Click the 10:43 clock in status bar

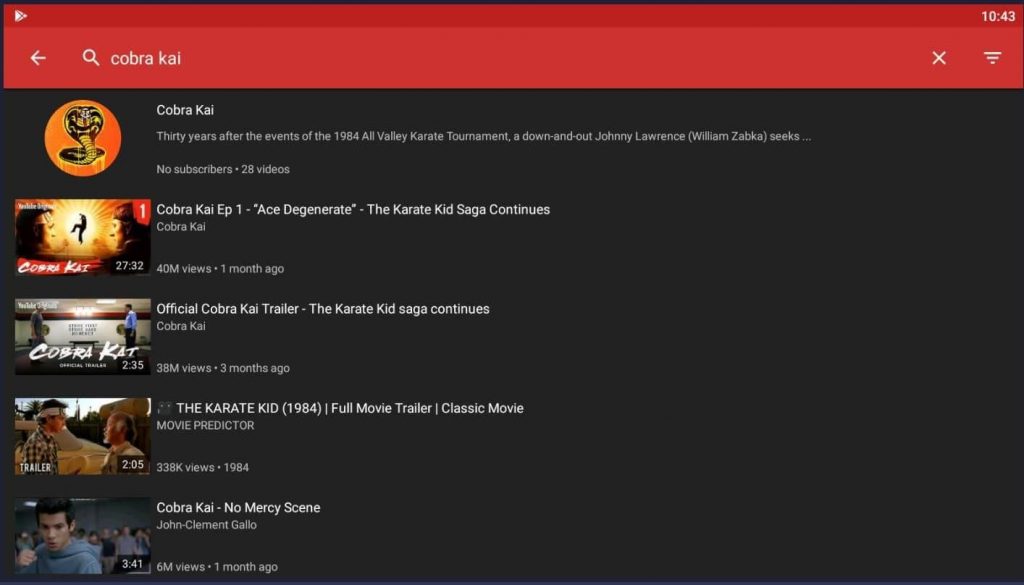(998, 16)
